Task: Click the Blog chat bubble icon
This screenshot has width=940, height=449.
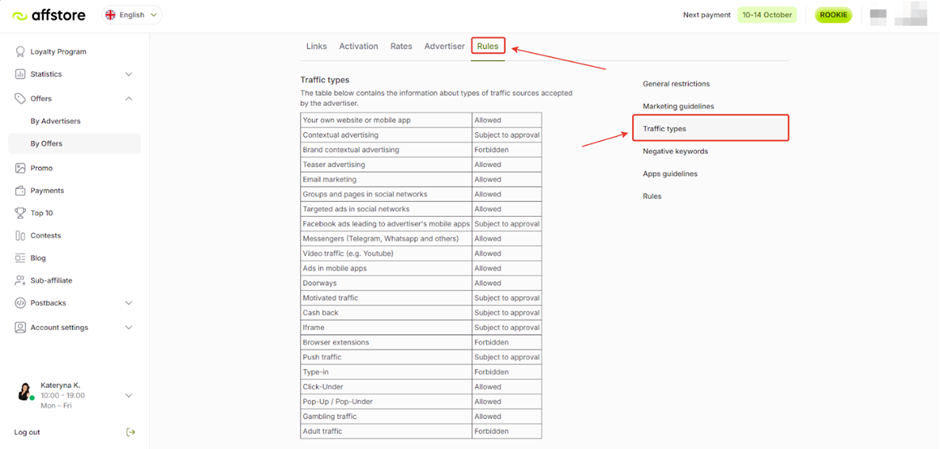Action: (x=20, y=258)
